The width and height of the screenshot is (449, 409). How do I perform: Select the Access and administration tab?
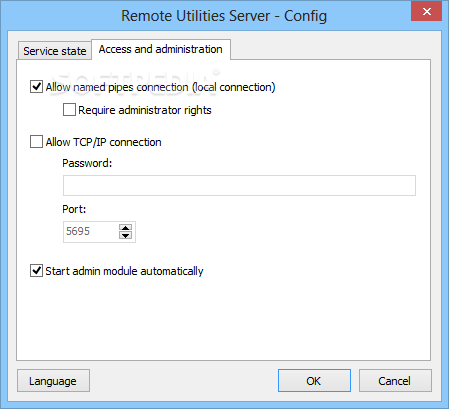(161, 49)
